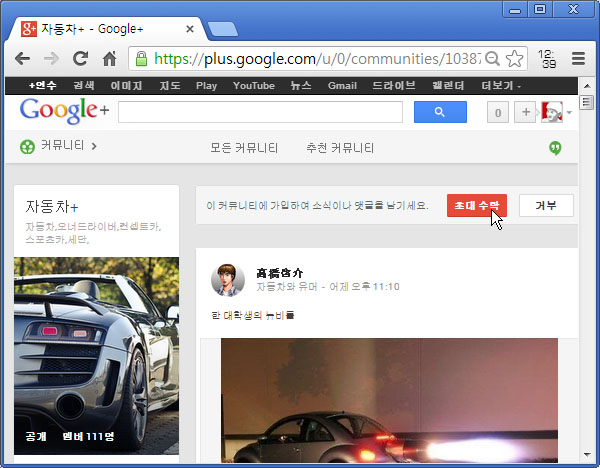Open Play in the Google bar
The width and height of the screenshot is (600, 468).
pyautogui.click(x=207, y=86)
